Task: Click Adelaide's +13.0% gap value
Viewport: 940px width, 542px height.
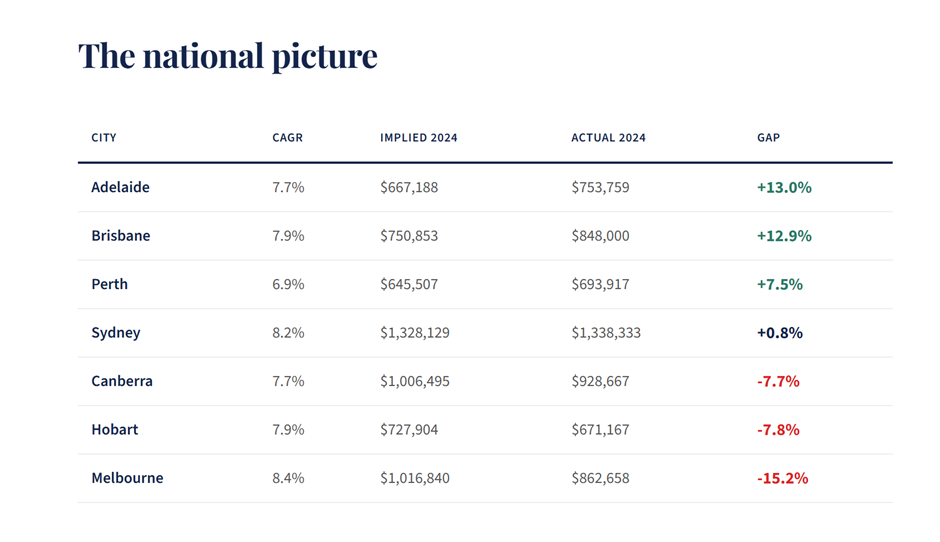Action: pyautogui.click(x=784, y=187)
